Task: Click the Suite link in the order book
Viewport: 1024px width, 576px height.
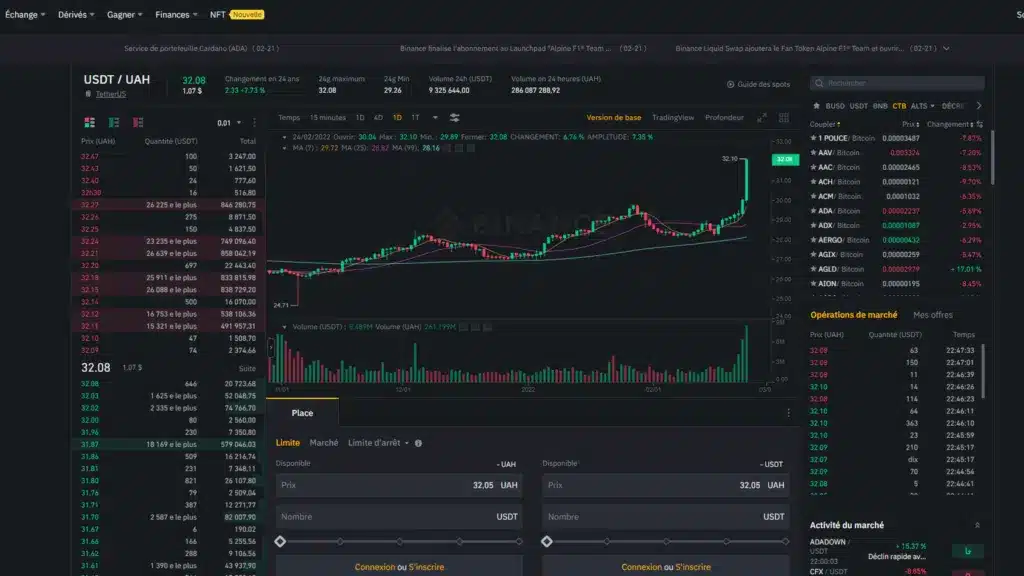Action: [247, 368]
